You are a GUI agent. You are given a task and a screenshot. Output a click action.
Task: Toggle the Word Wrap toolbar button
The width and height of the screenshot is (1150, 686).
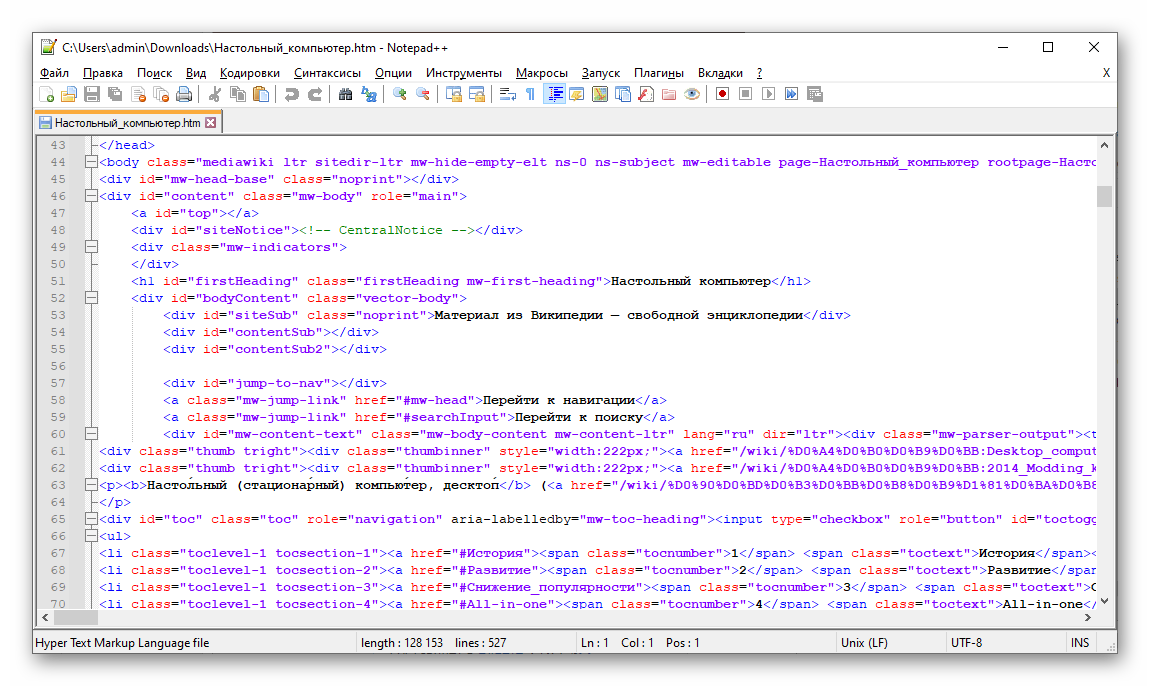pyautogui.click(x=507, y=95)
